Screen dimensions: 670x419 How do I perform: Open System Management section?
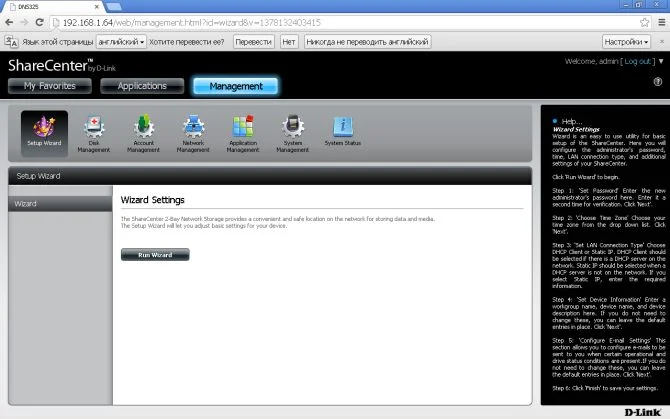click(x=292, y=134)
